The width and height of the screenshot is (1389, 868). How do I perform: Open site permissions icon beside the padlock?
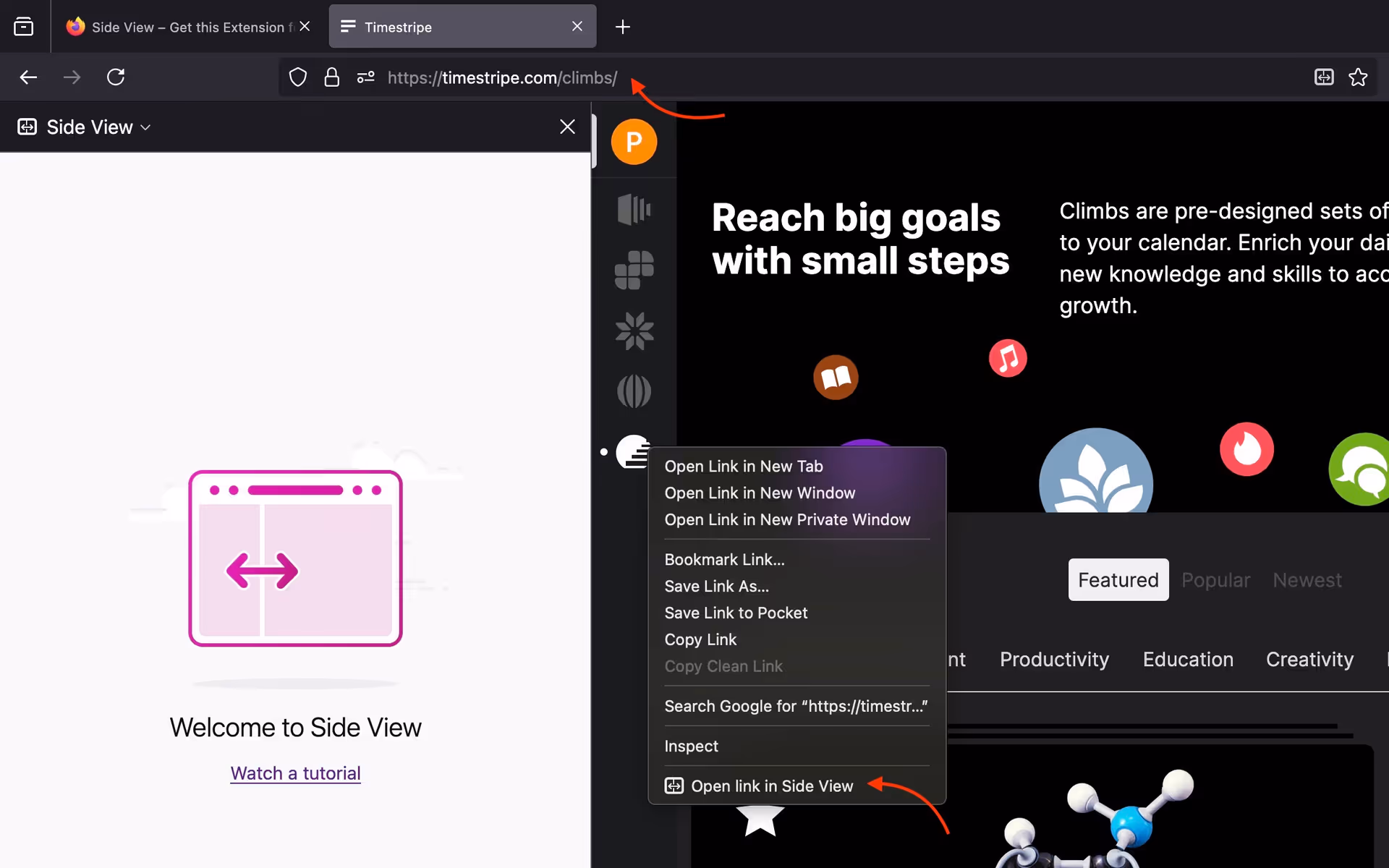click(366, 77)
